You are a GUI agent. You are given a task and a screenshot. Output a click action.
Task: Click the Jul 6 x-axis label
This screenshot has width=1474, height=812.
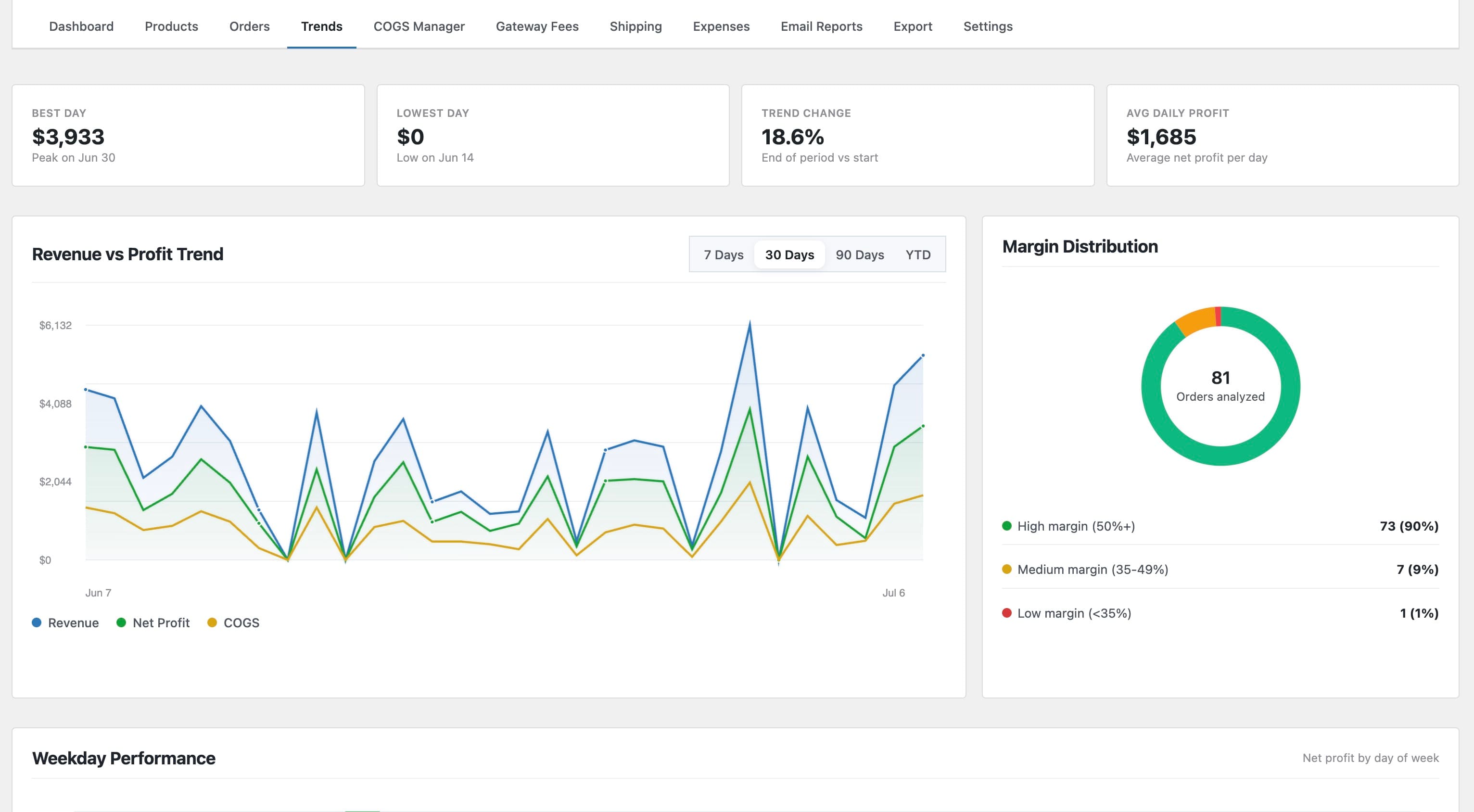click(x=893, y=593)
